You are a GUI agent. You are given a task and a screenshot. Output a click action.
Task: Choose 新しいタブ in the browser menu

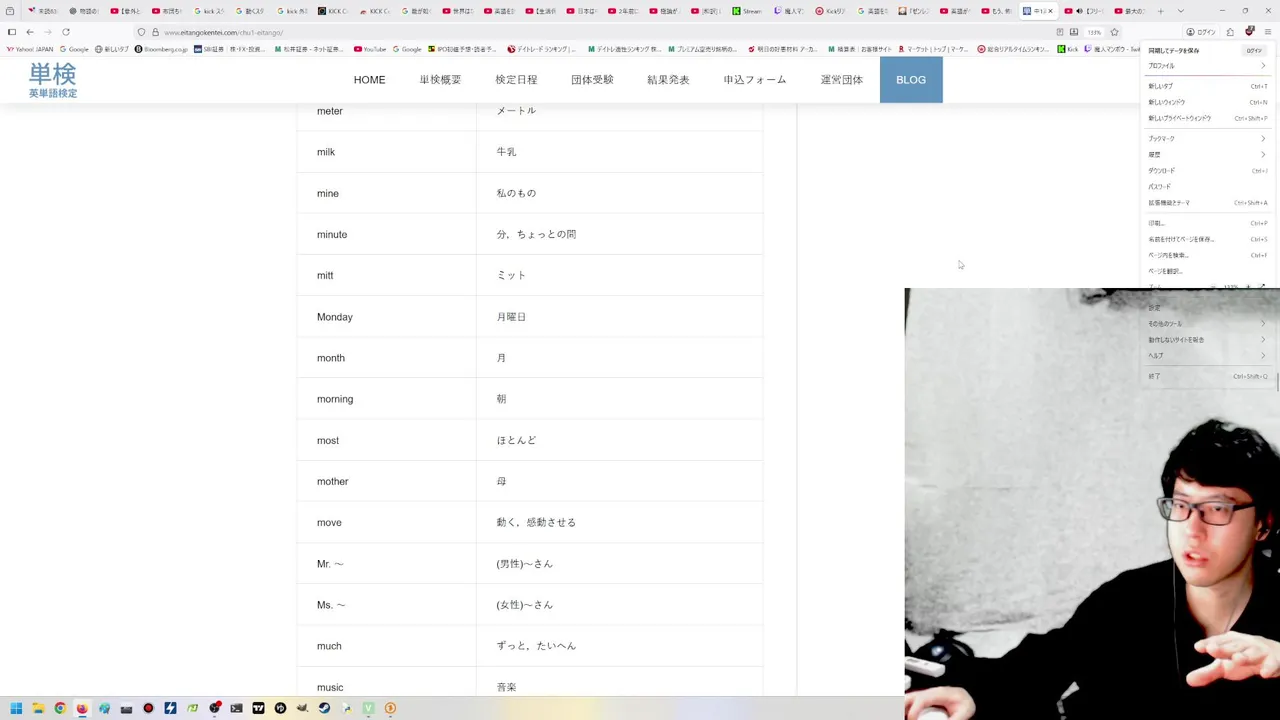pos(1206,86)
